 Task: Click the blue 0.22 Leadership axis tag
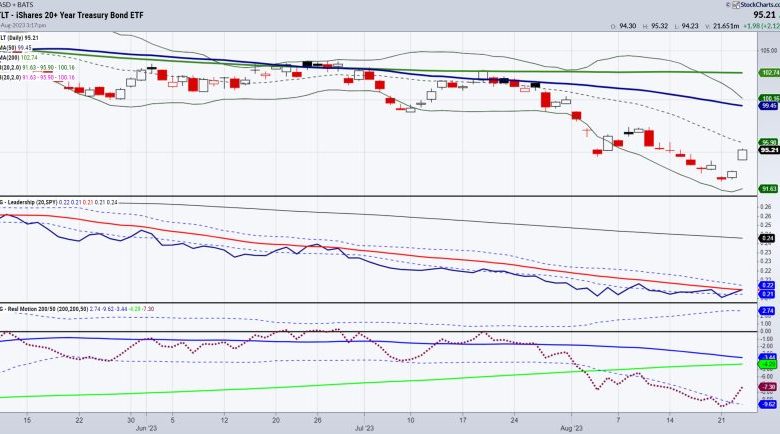point(768,285)
